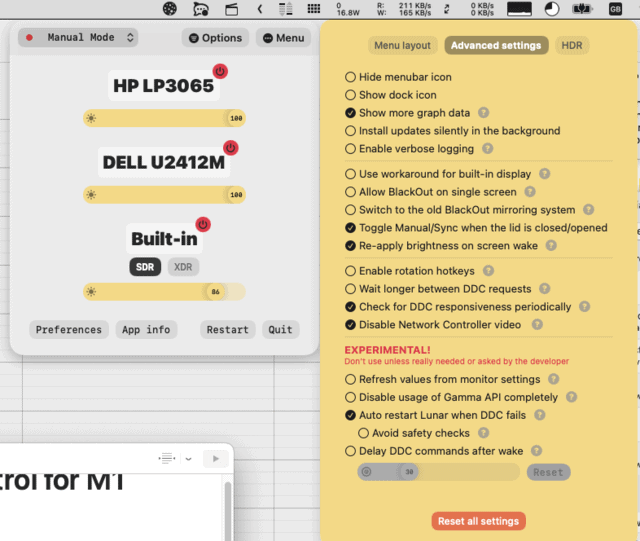The width and height of the screenshot is (640, 541).
Task: Open App info
Action: [146, 329]
